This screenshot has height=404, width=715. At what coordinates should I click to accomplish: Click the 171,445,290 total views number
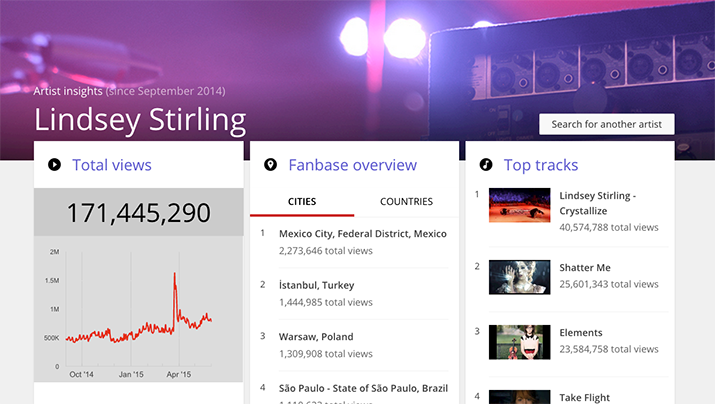[x=139, y=212]
